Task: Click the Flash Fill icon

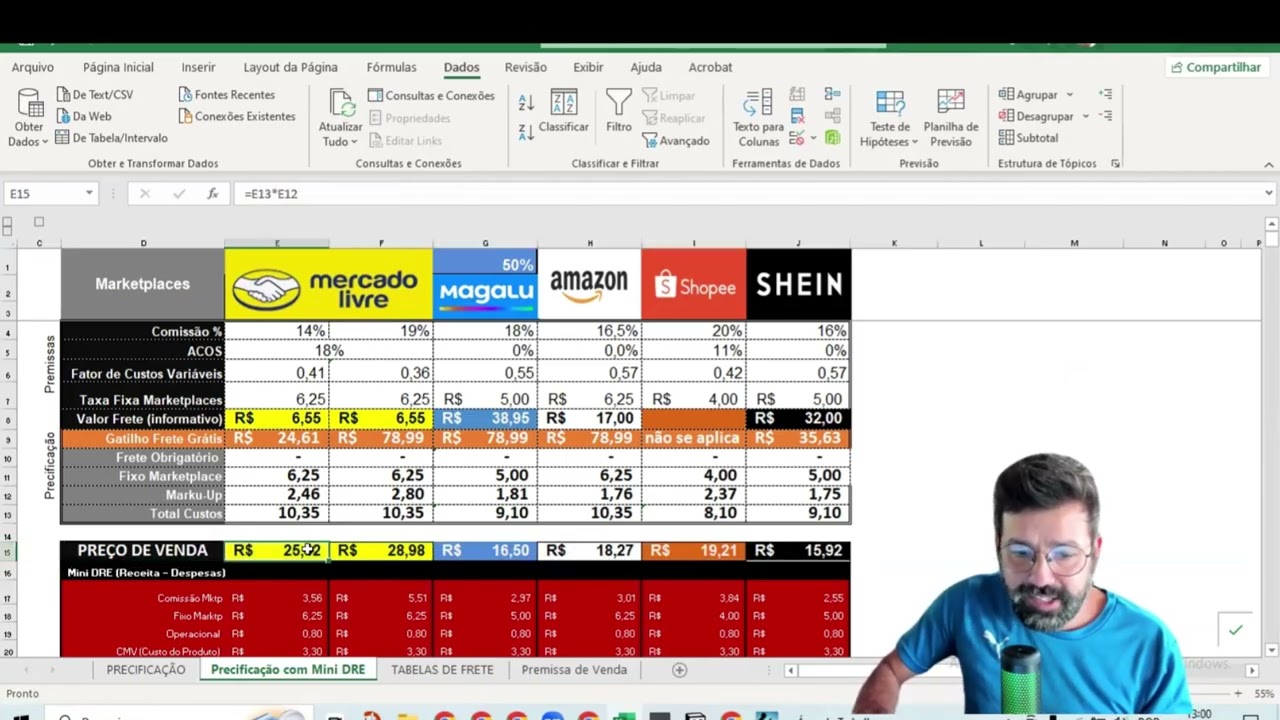Action: 797,94
